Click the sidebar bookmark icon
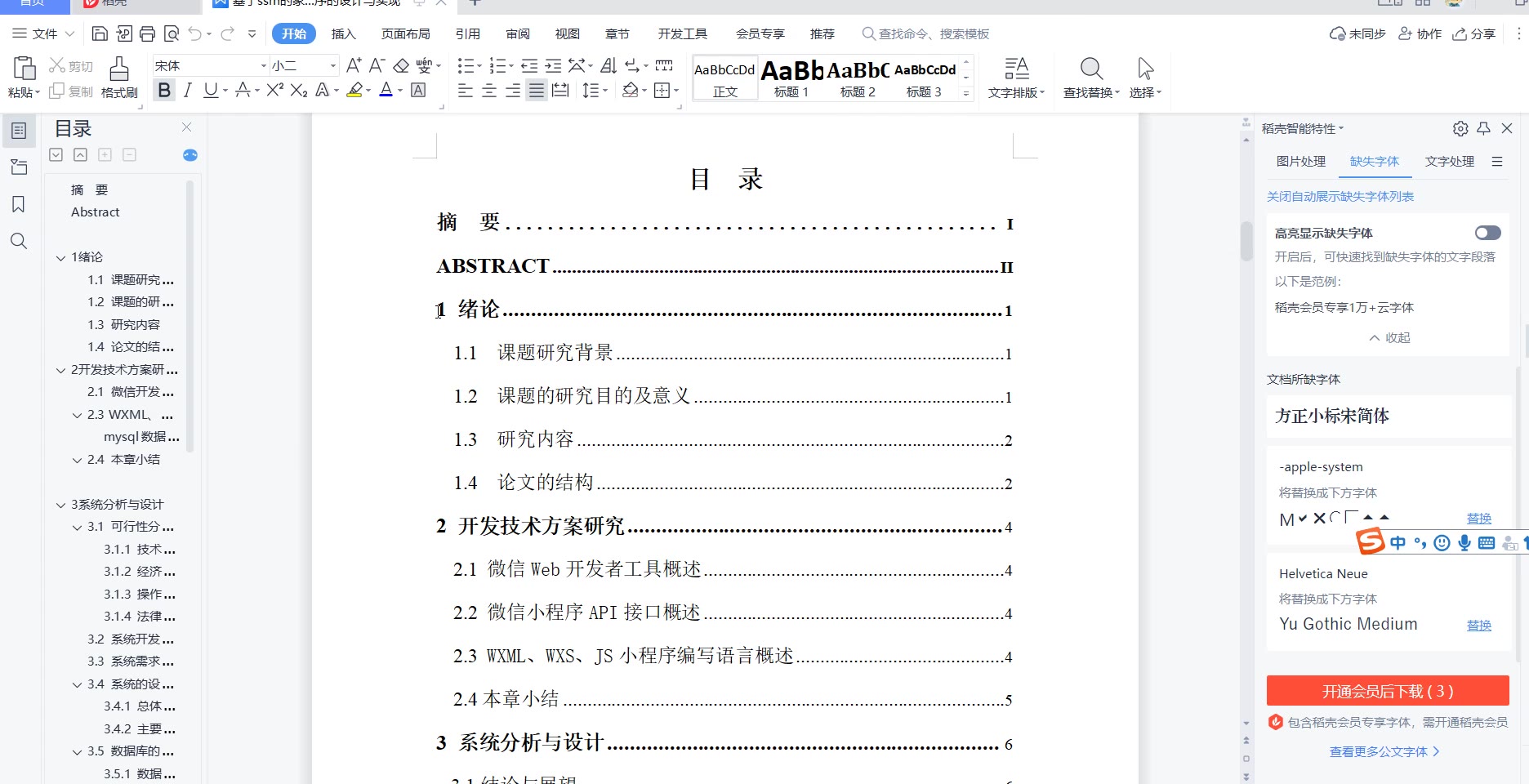 click(19, 204)
